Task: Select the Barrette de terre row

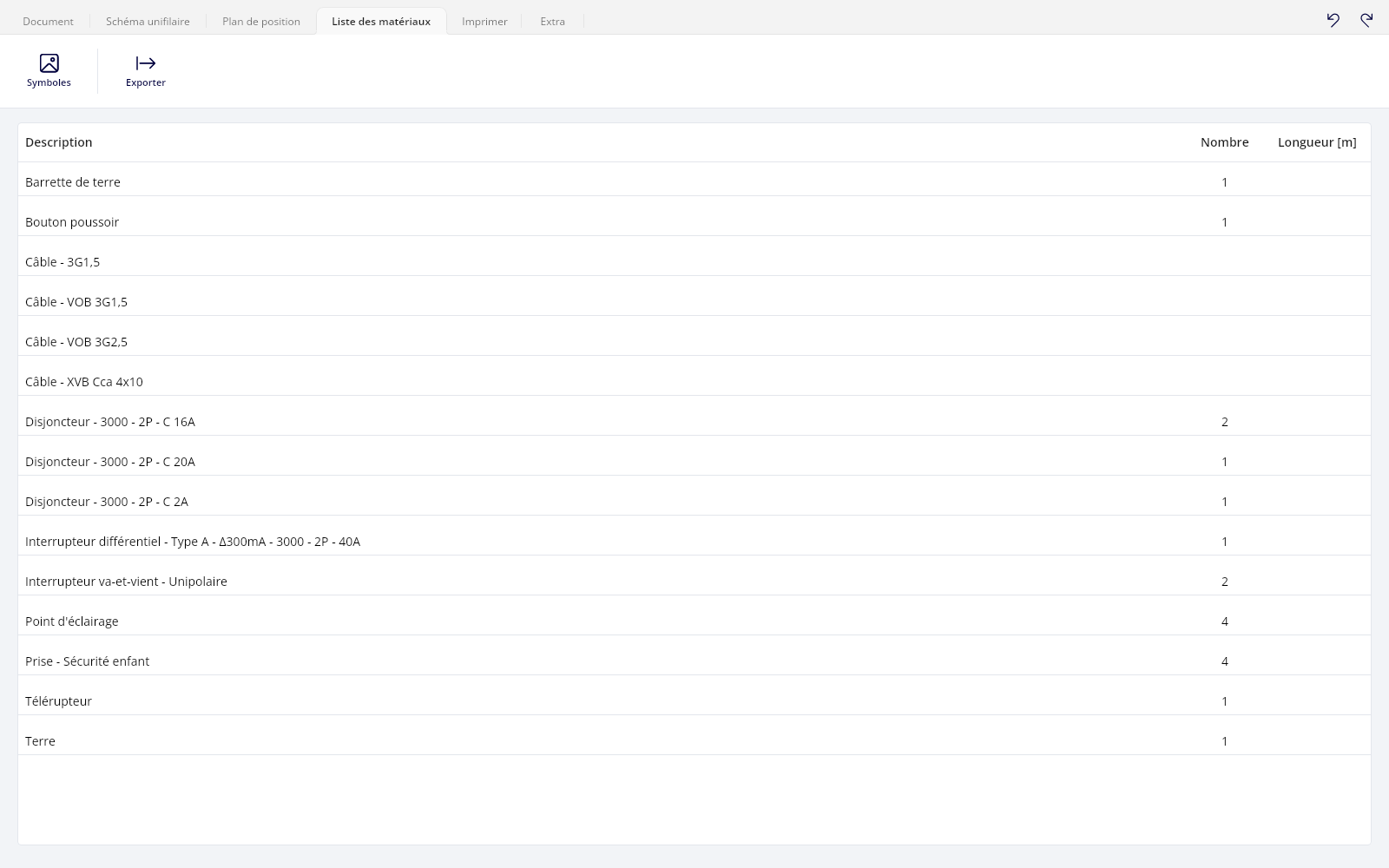Action: click(x=694, y=180)
